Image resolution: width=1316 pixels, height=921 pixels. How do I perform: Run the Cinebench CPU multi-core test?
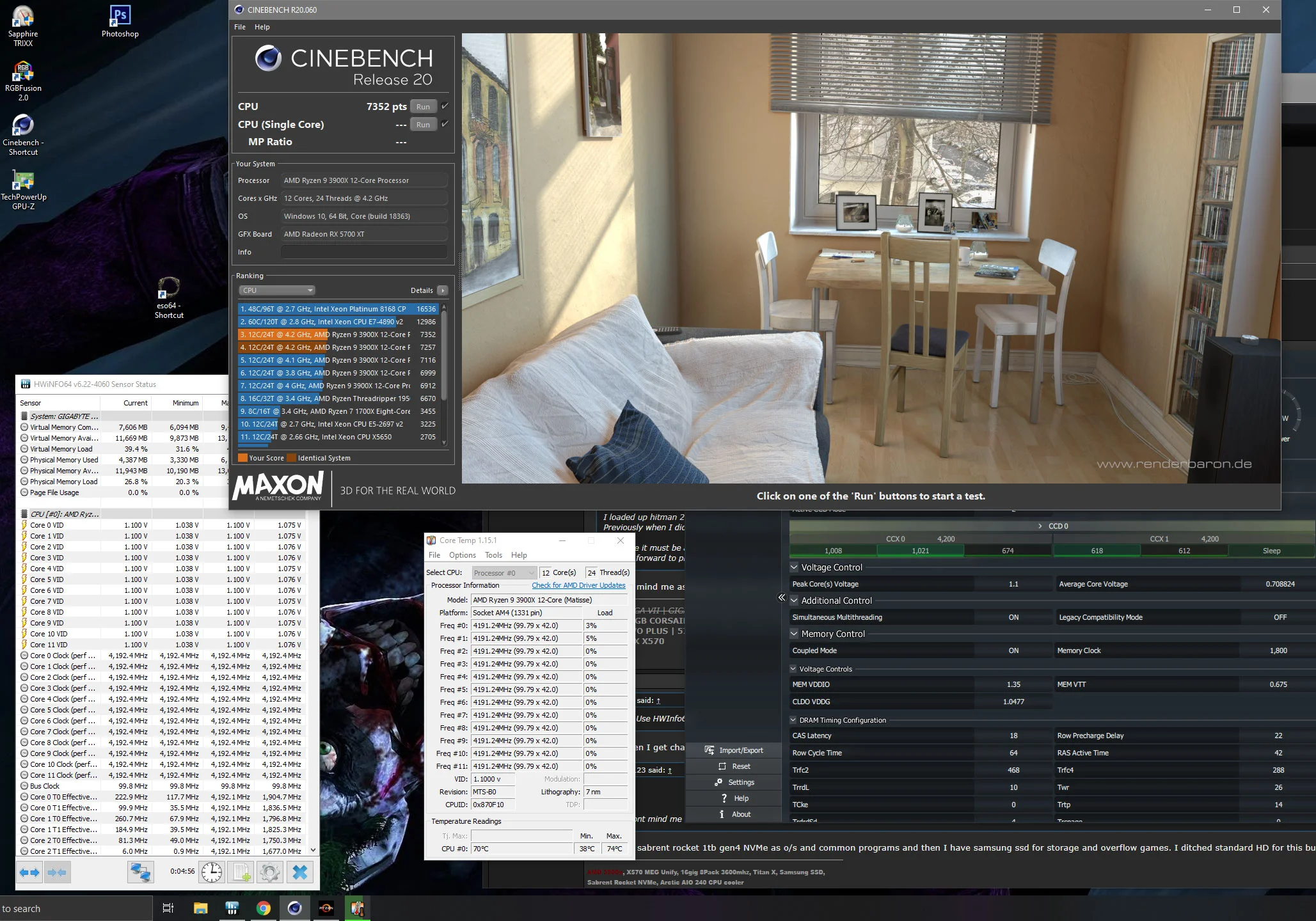pyautogui.click(x=423, y=107)
